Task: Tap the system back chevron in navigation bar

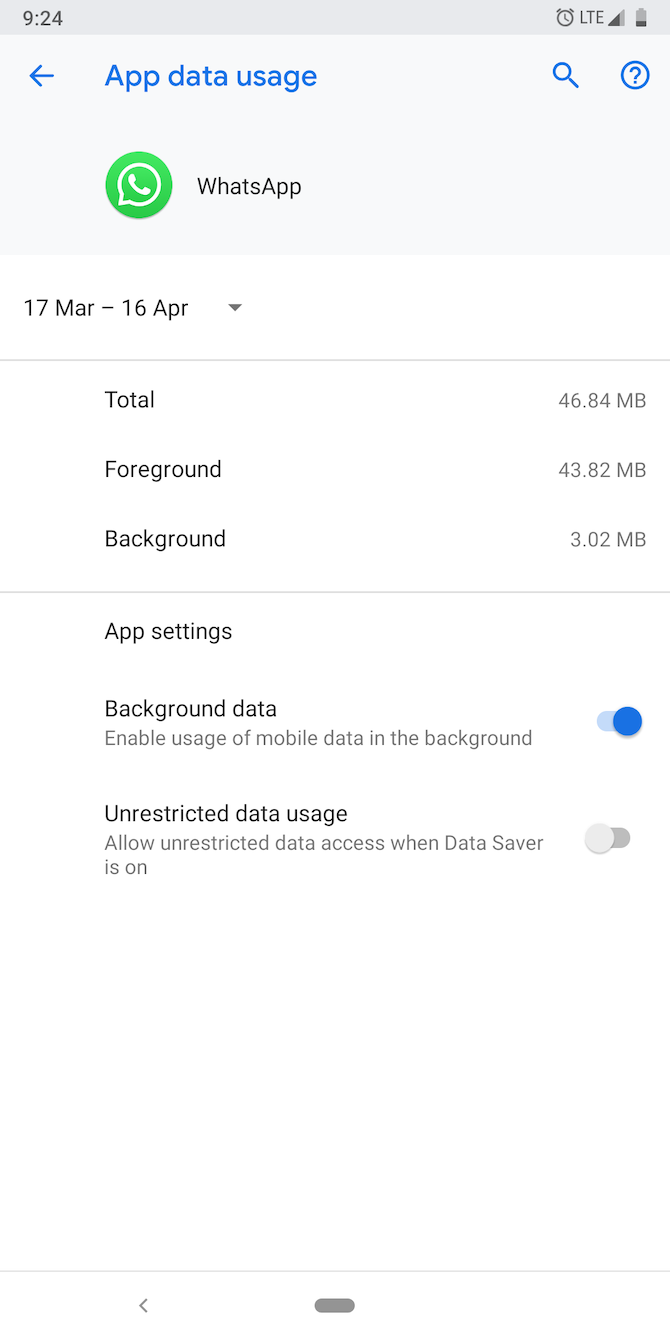Action: [x=143, y=1305]
